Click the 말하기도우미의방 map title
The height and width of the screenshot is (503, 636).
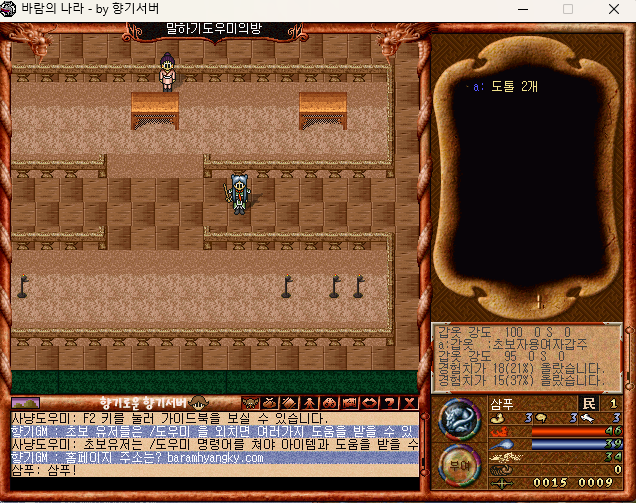[214, 29]
